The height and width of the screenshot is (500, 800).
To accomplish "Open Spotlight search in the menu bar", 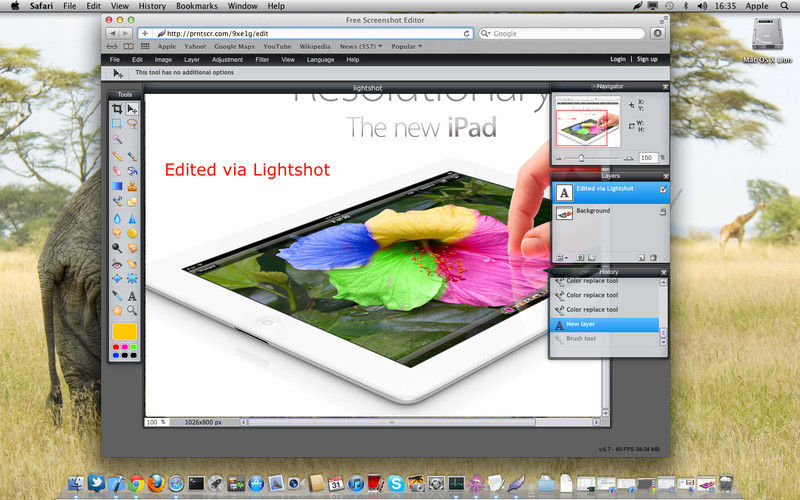I will (x=784, y=6).
